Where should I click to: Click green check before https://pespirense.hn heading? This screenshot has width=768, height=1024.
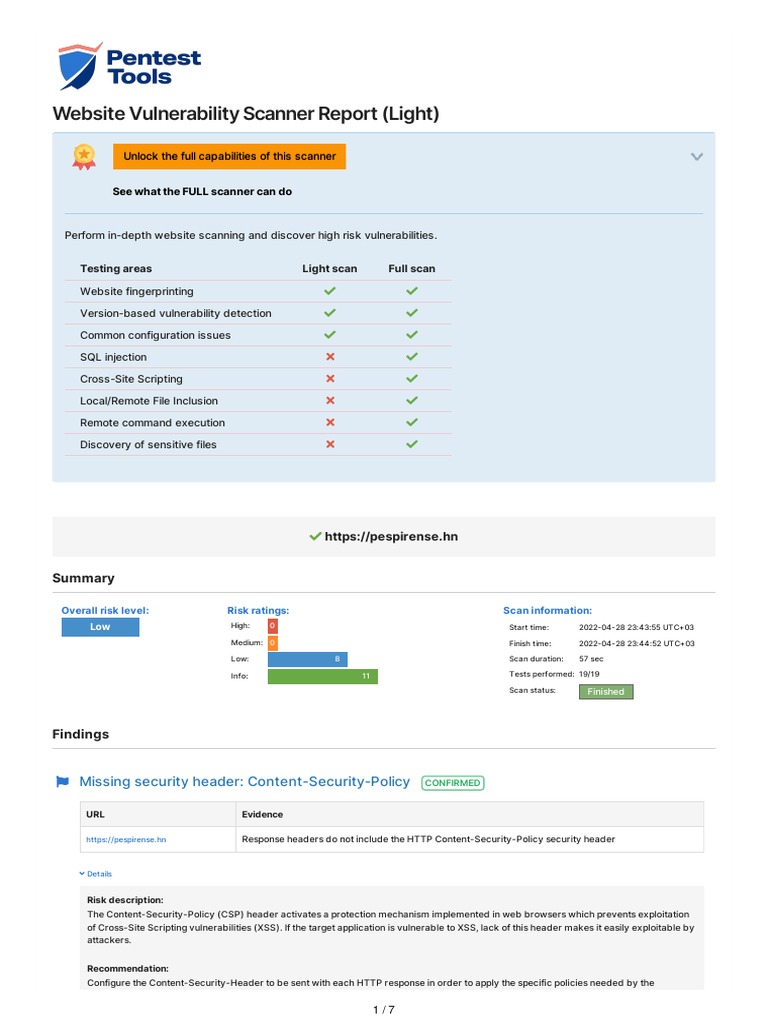pos(315,536)
